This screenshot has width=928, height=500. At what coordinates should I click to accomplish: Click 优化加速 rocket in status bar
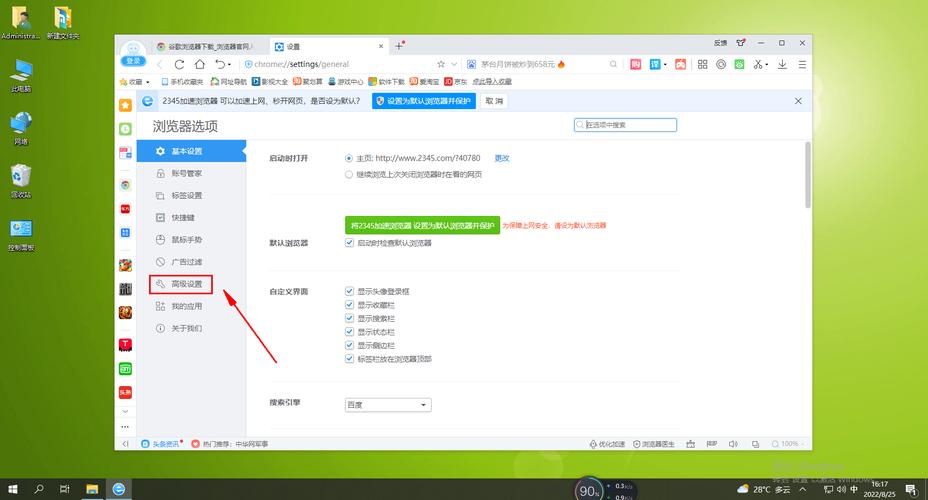[607, 444]
